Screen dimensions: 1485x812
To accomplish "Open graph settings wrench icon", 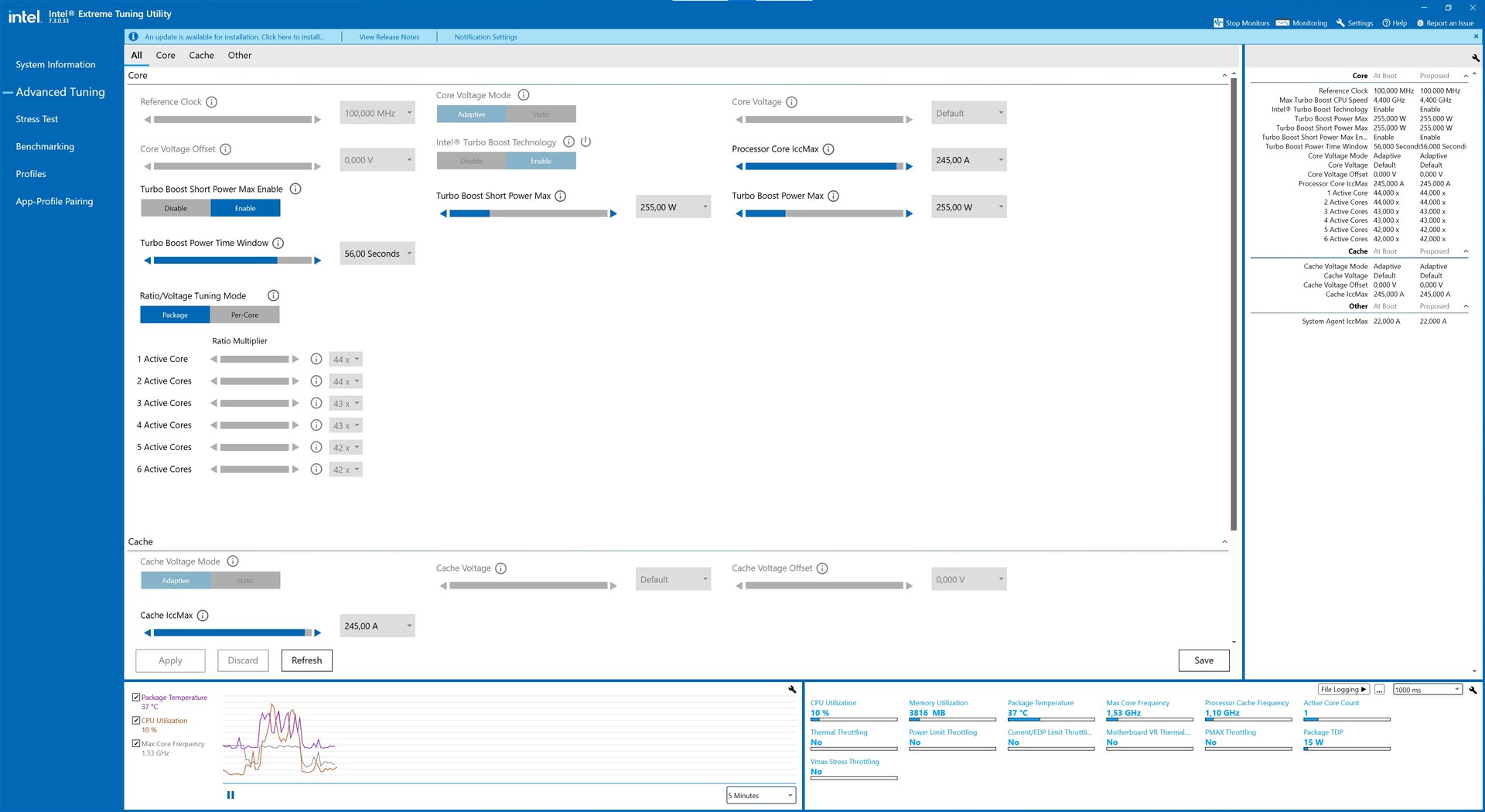I will [x=792, y=689].
